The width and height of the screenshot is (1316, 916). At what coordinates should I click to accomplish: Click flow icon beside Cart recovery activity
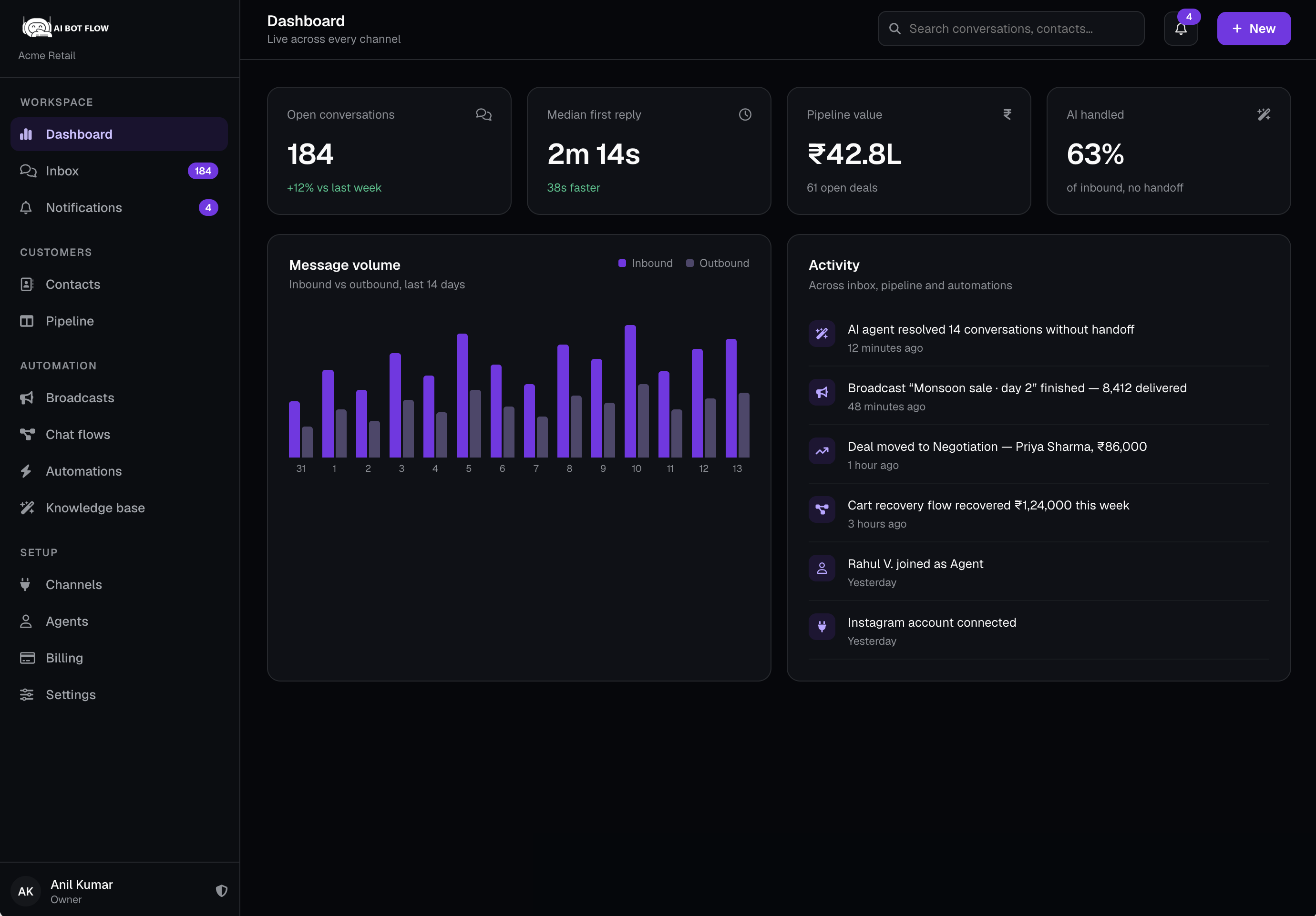pyautogui.click(x=822, y=509)
